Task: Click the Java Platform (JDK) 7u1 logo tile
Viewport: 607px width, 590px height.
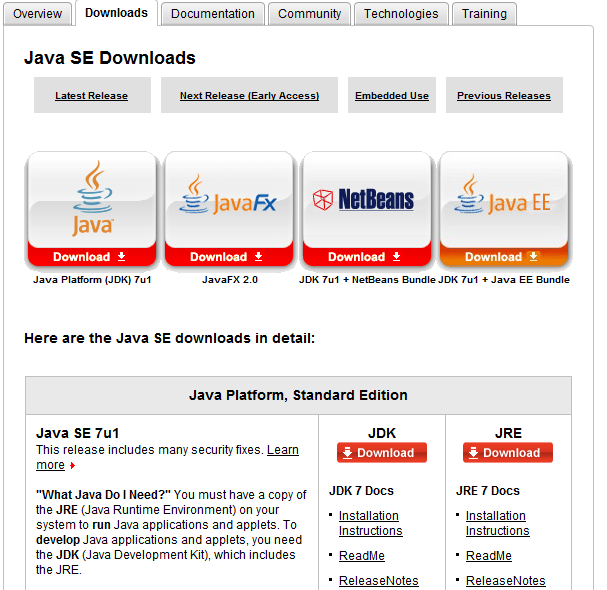Action: pyautogui.click(x=92, y=200)
